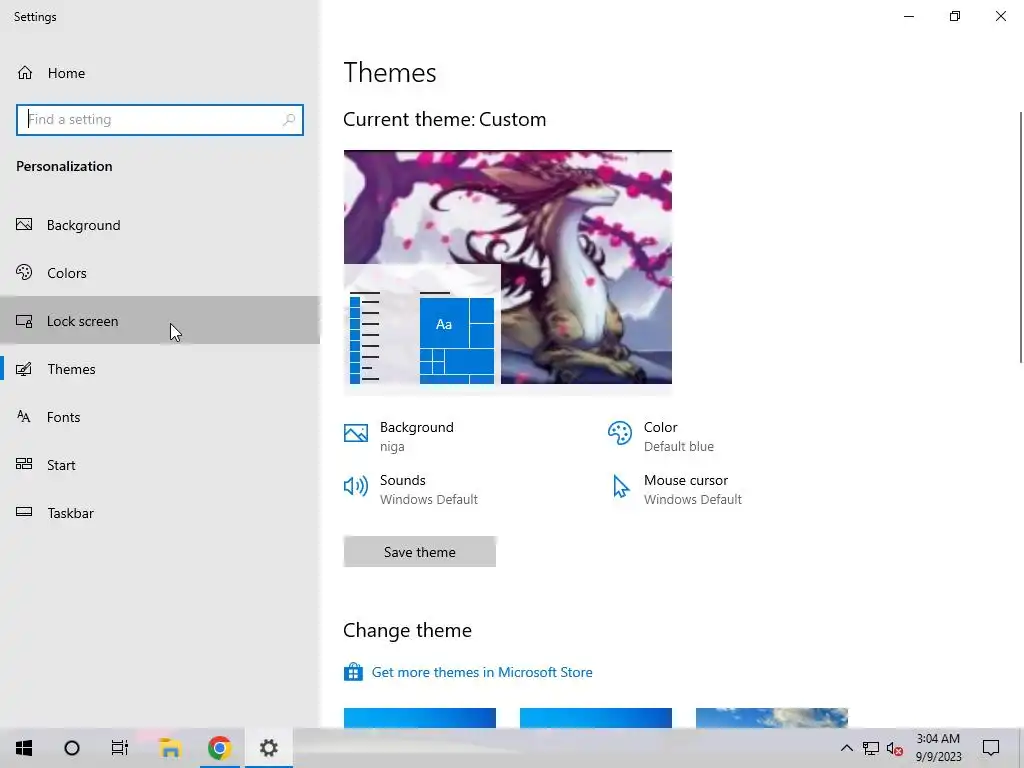The width and height of the screenshot is (1024, 768).
Task: Click the Background image icon under theme preview
Action: 356,433
